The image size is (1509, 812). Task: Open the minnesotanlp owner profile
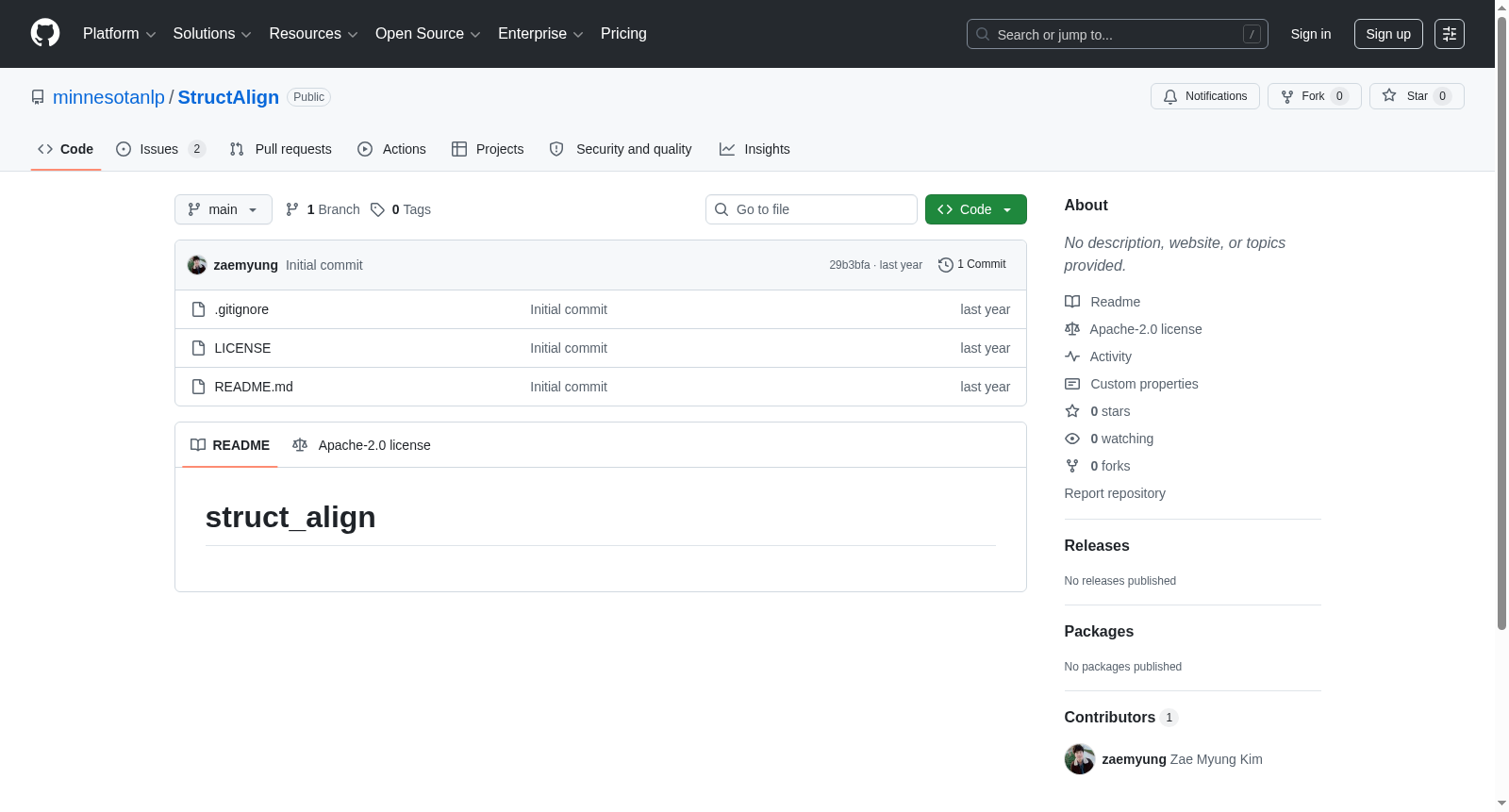pos(108,97)
